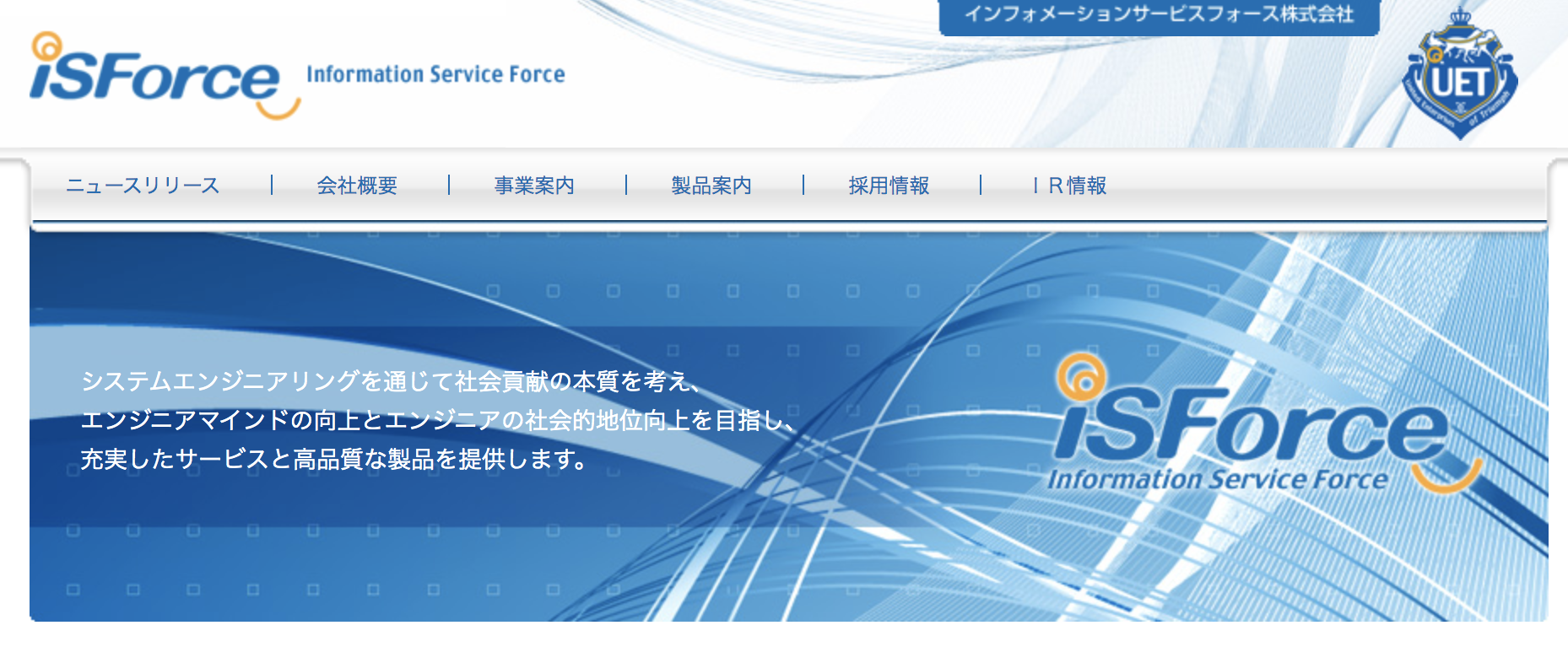Click the banner line starting エンジニアマインドの向上
1568x663 pixels.
pos(438,420)
